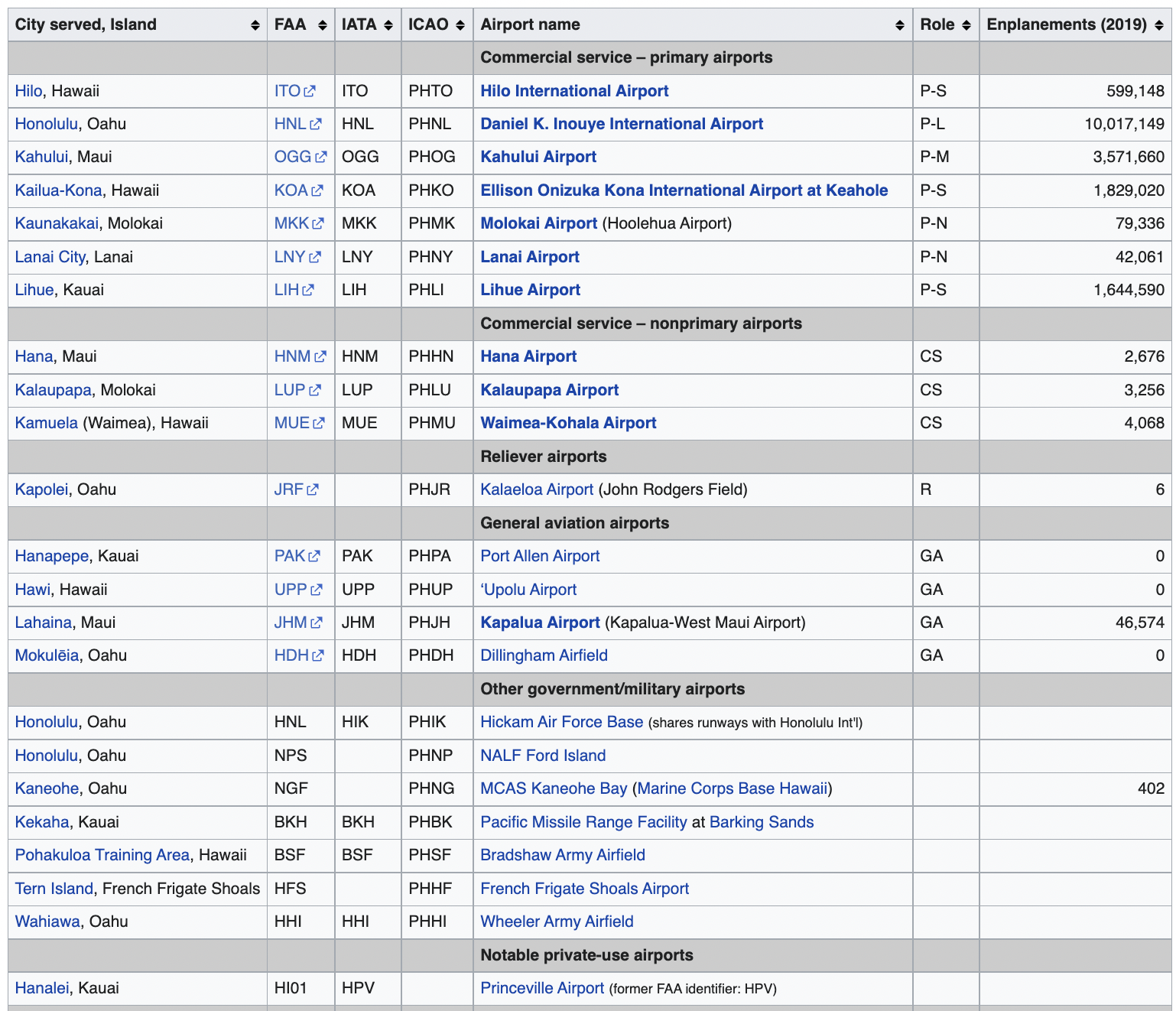Open Hickam Air Force Base page
The image size is (1176, 1011).
[x=561, y=722]
